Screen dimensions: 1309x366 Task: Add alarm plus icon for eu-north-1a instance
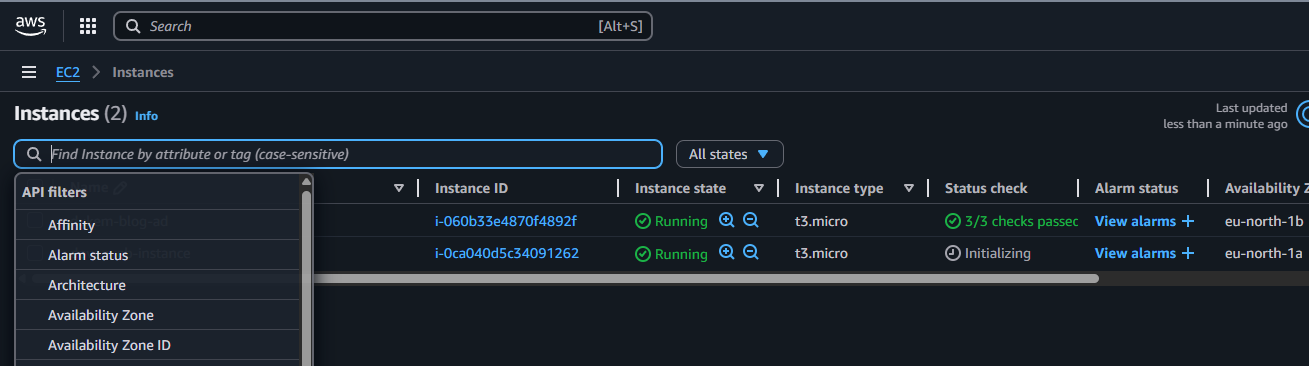[1188, 253]
